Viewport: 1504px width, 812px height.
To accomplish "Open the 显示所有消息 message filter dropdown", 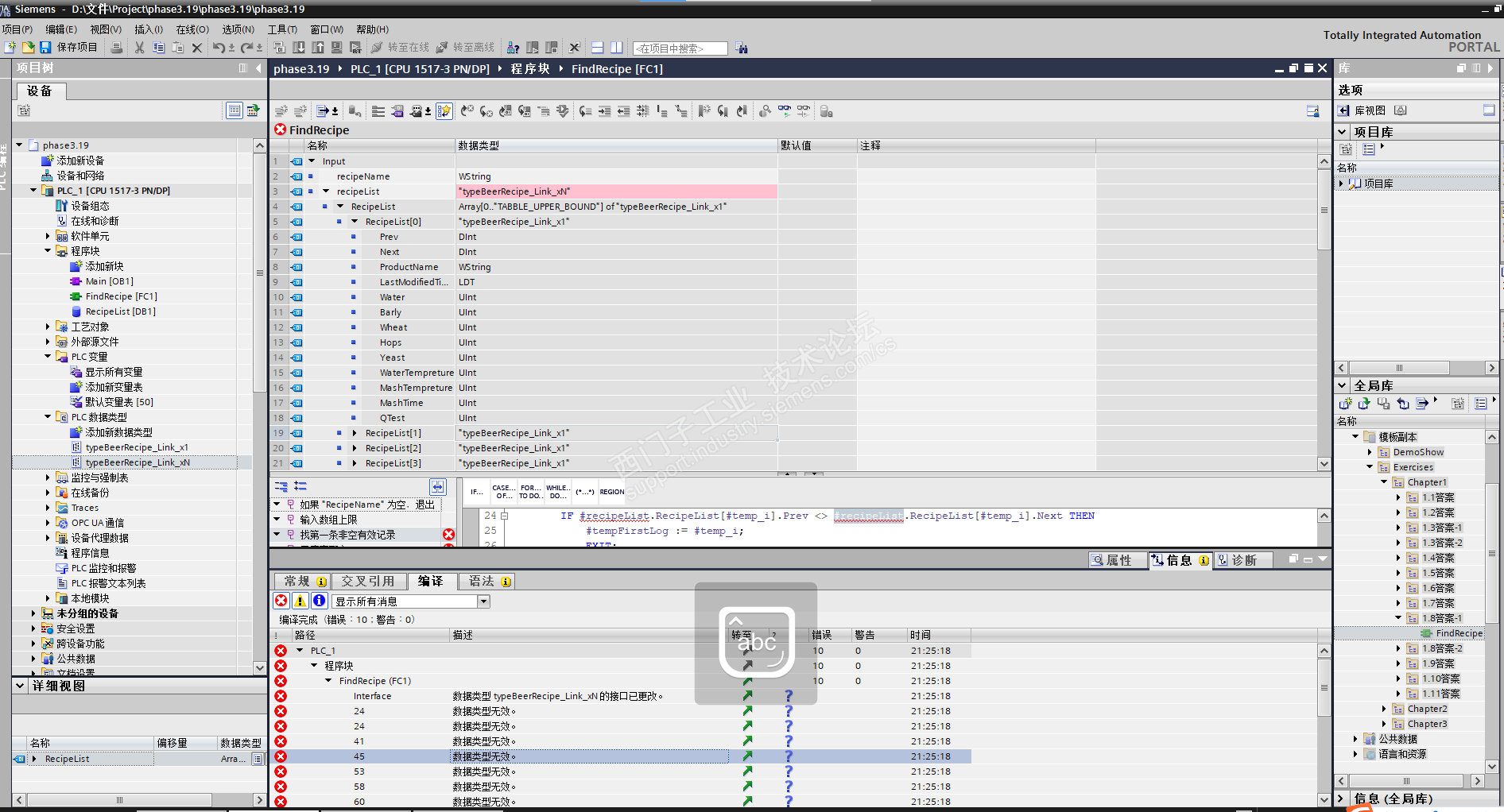I will point(483,601).
